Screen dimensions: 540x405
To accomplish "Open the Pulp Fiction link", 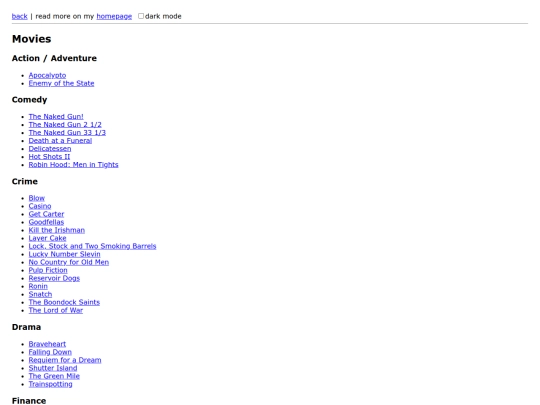I will [x=48, y=270].
